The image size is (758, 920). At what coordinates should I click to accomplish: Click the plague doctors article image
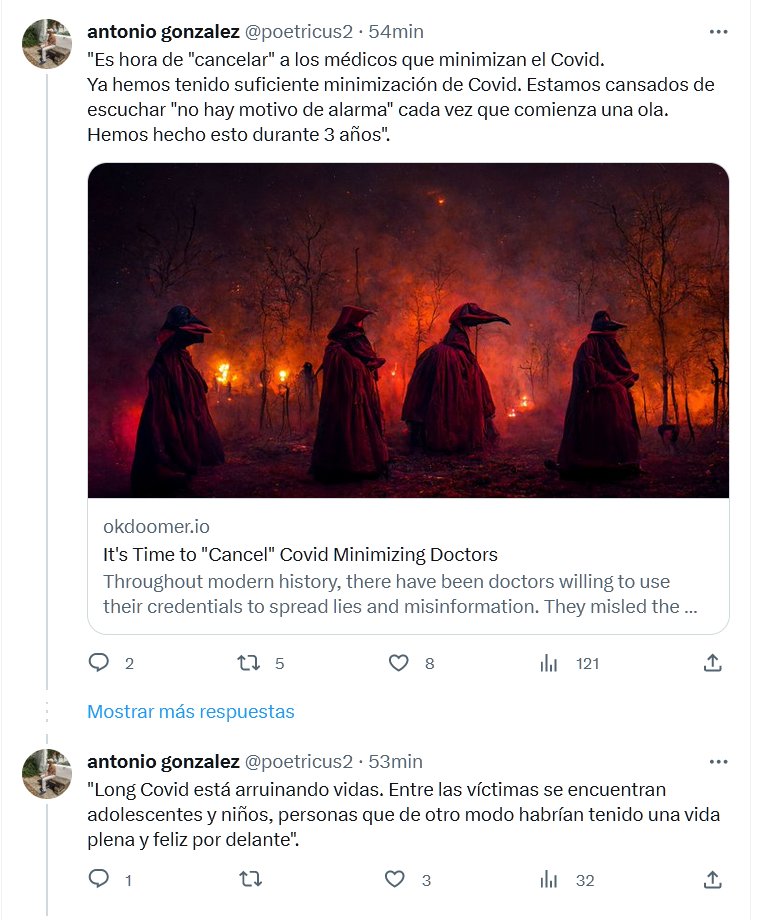click(x=408, y=330)
